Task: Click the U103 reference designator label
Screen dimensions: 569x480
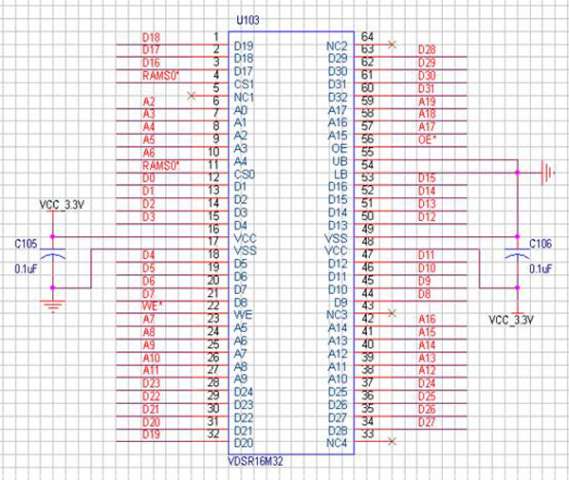Action: 248,20
